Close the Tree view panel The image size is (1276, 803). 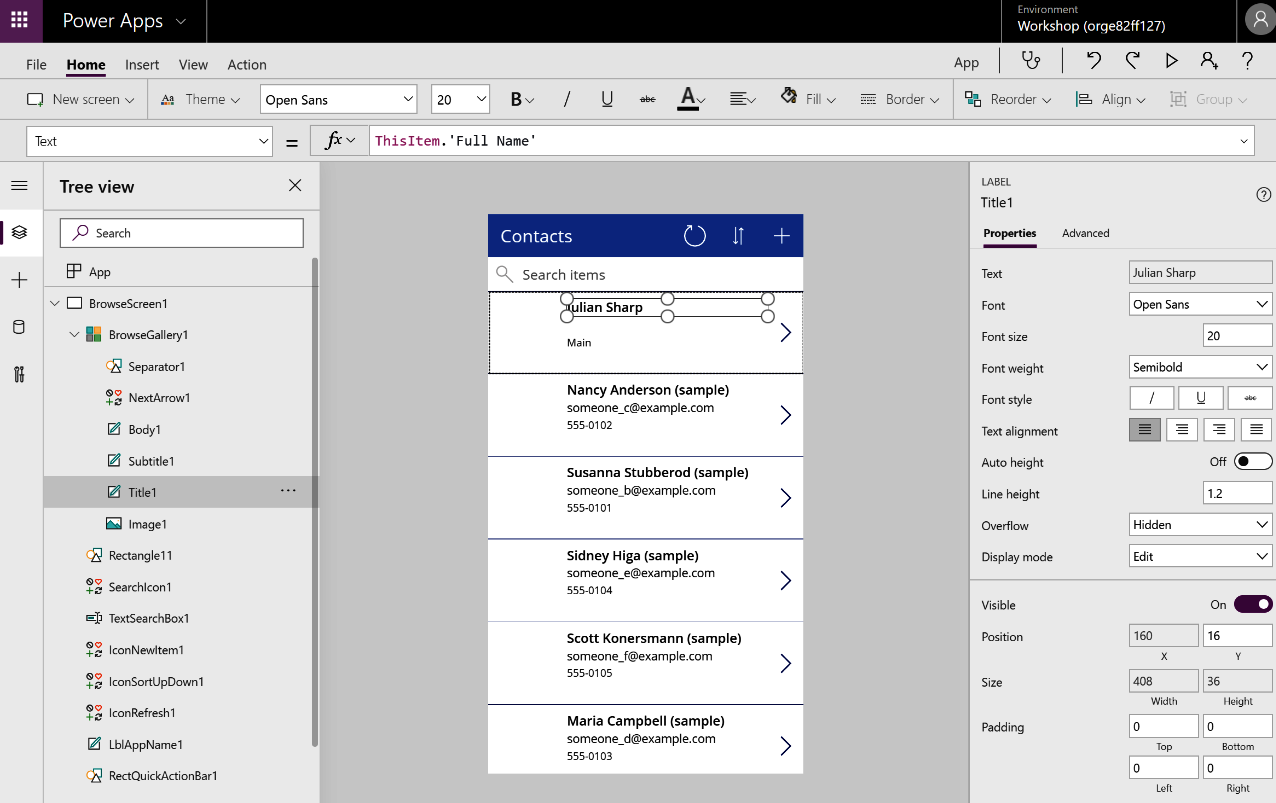[x=295, y=185]
